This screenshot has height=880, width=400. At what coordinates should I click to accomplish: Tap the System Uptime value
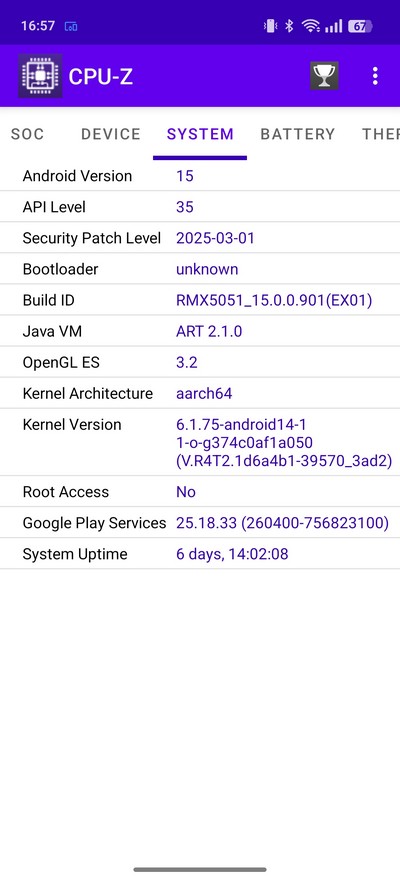click(232, 554)
